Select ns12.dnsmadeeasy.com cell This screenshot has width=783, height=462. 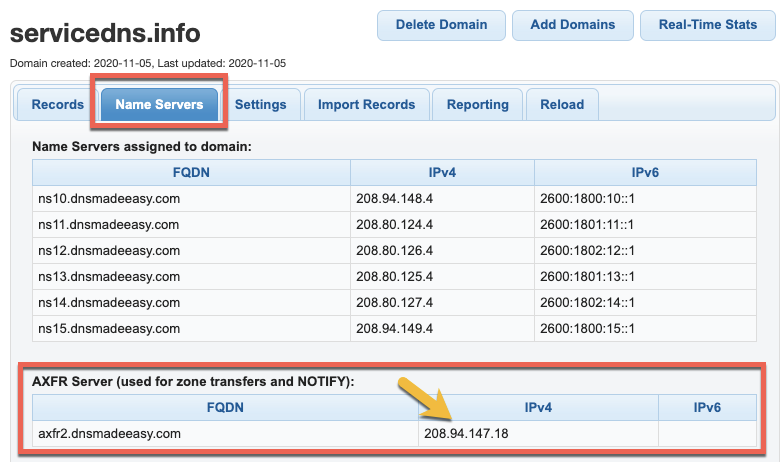coord(191,251)
